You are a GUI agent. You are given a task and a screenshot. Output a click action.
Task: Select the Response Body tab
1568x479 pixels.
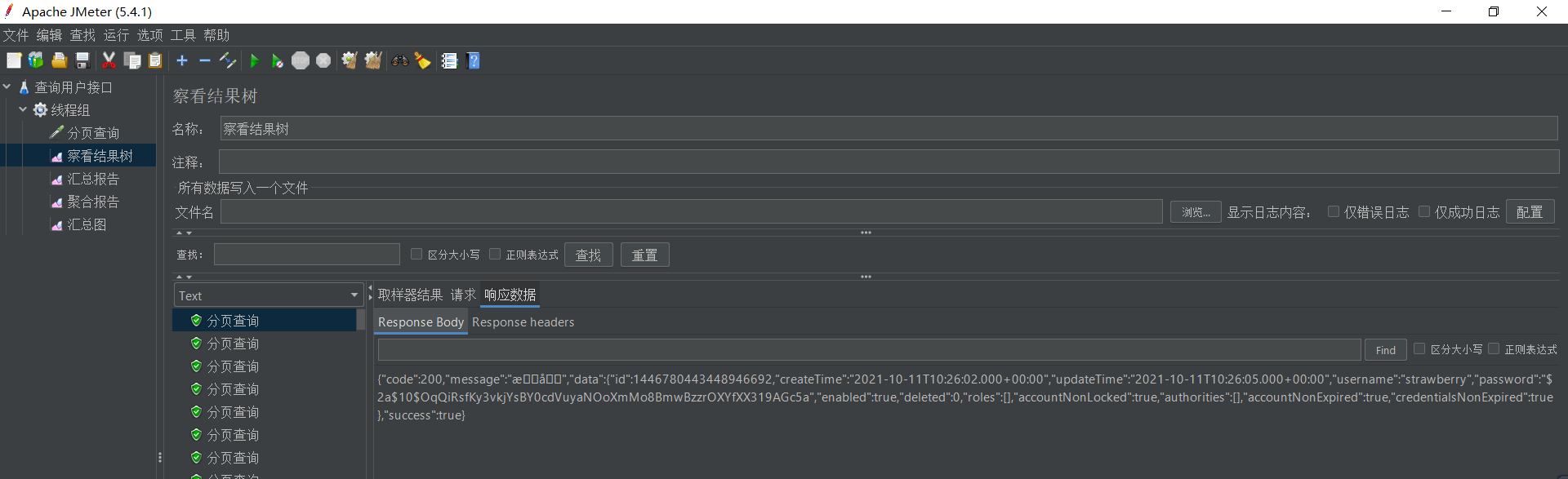tap(421, 322)
